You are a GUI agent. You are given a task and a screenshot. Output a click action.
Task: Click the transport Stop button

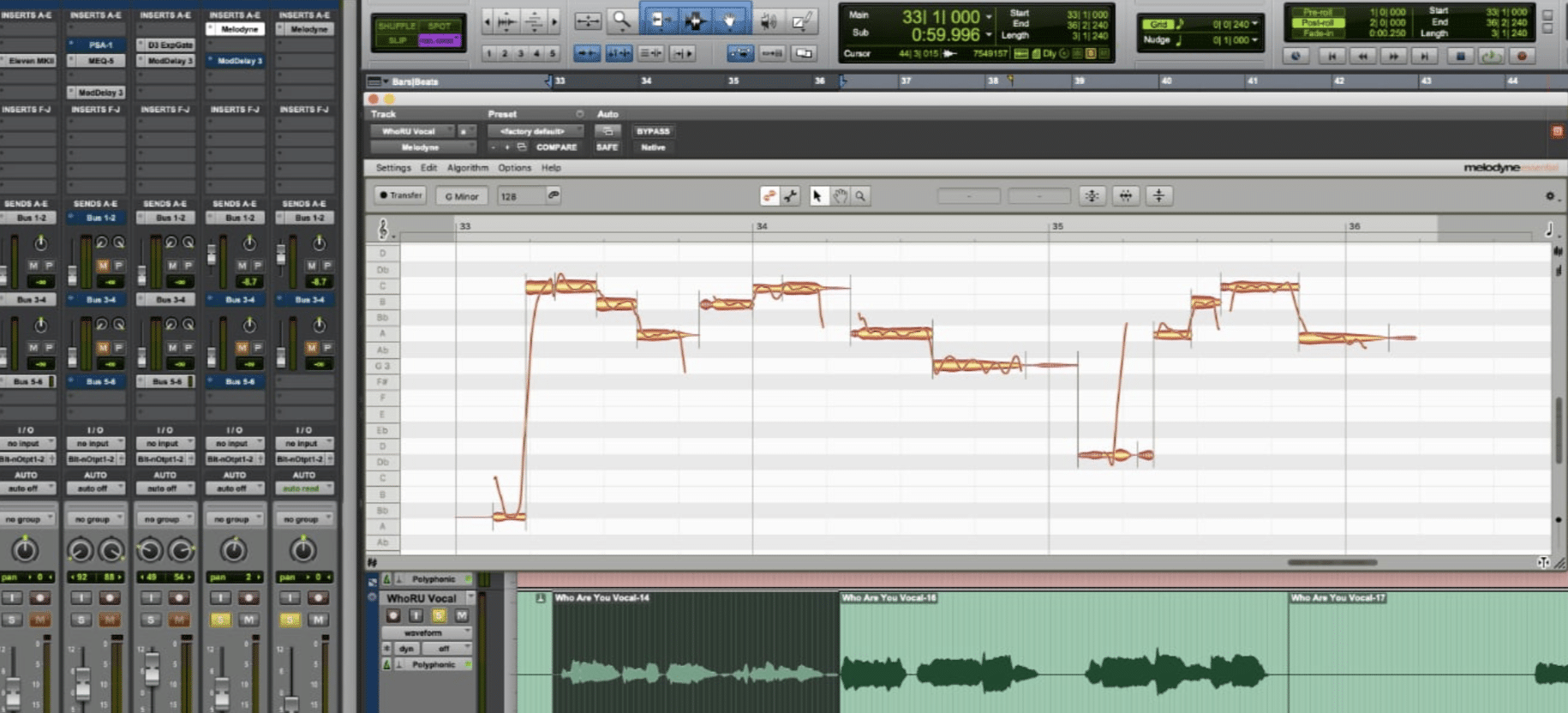[x=1461, y=56]
